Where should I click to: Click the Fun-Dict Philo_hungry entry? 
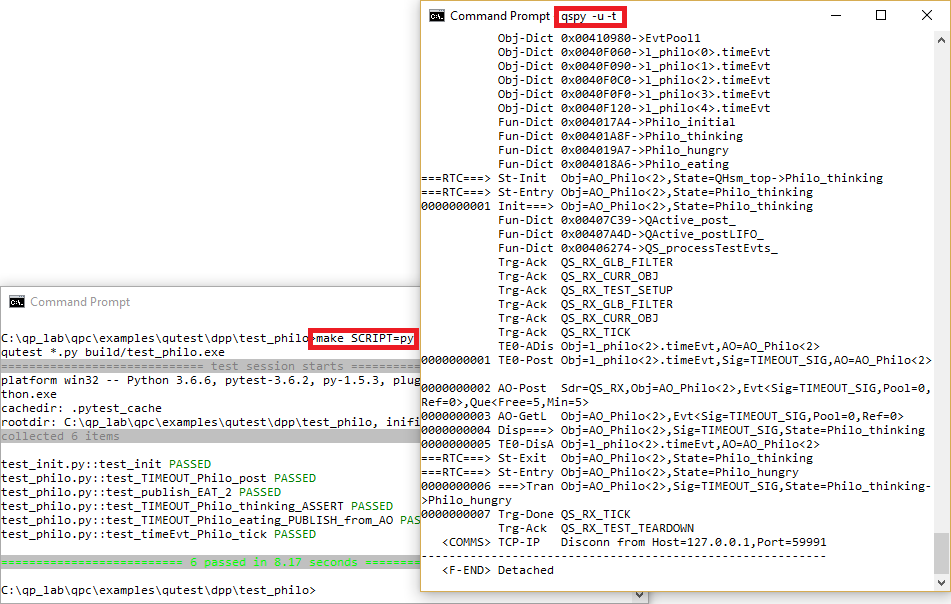coord(613,150)
